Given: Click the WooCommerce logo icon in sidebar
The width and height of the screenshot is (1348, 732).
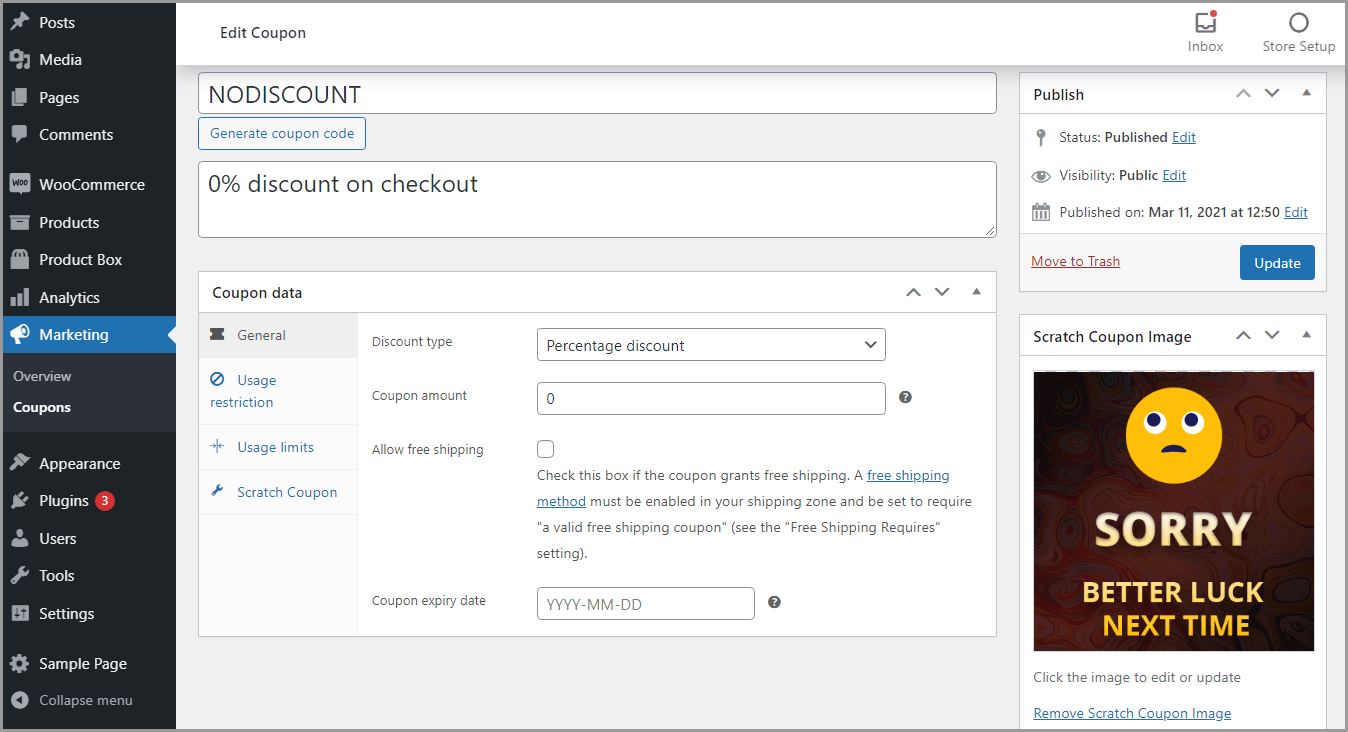Looking at the screenshot, I should pos(19,184).
